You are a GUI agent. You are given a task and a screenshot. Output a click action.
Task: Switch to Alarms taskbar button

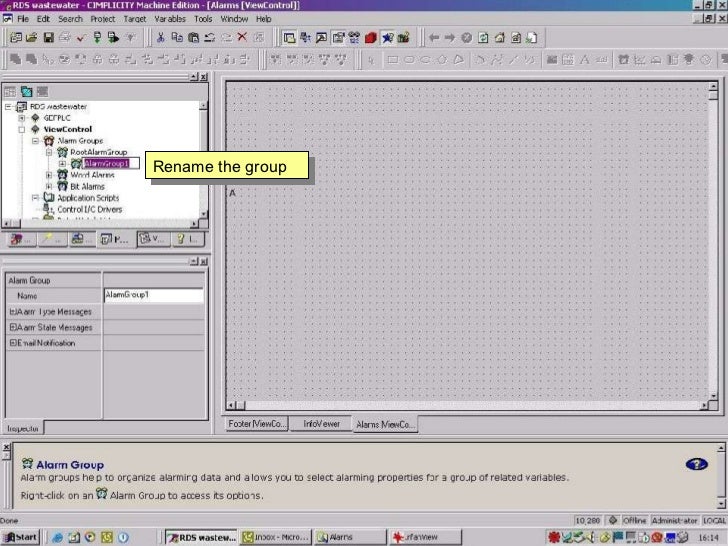tap(350, 537)
